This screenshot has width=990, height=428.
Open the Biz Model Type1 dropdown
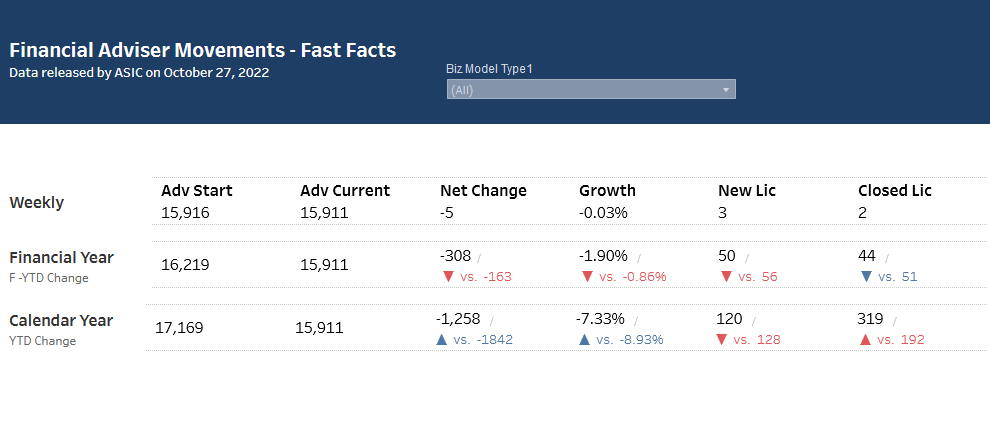[x=590, y=90]
